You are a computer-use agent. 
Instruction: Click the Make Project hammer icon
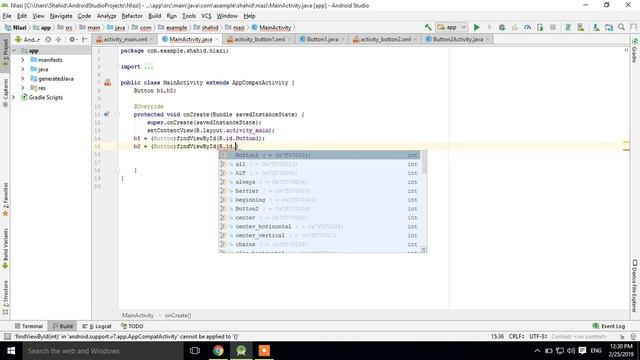428,27
